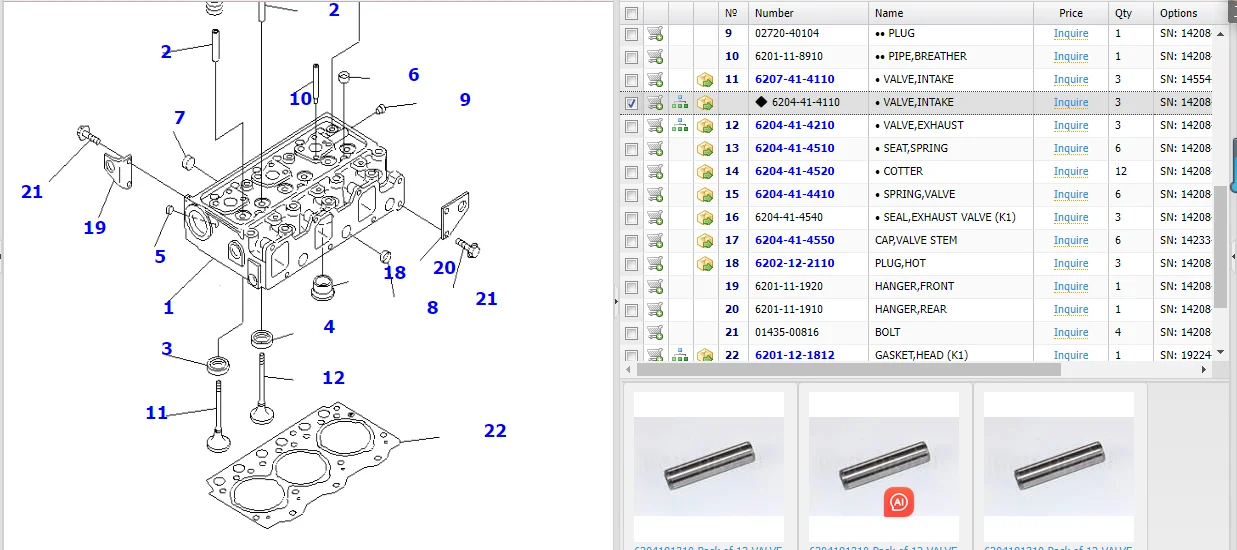Image resolution: width=1237 pixels, height=550 pixels.
Task: Click box icon for PLUG,HOT row
Action: point(705,264)
